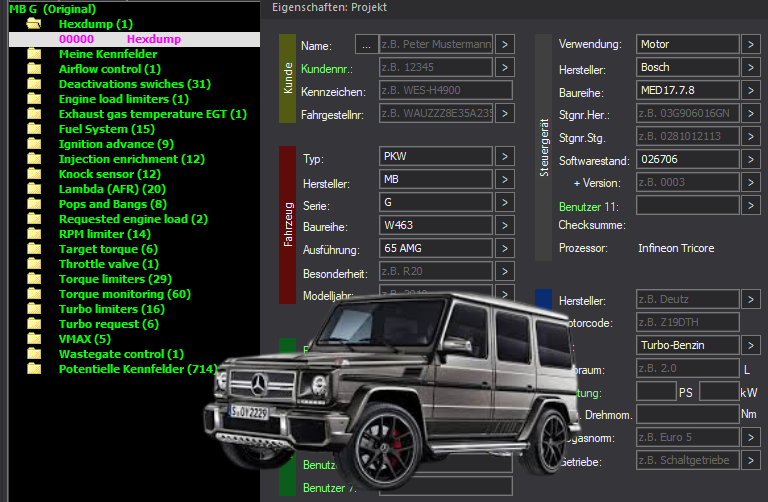
Task: Click the Knock sensor folder icon
Action: [34, 174]
